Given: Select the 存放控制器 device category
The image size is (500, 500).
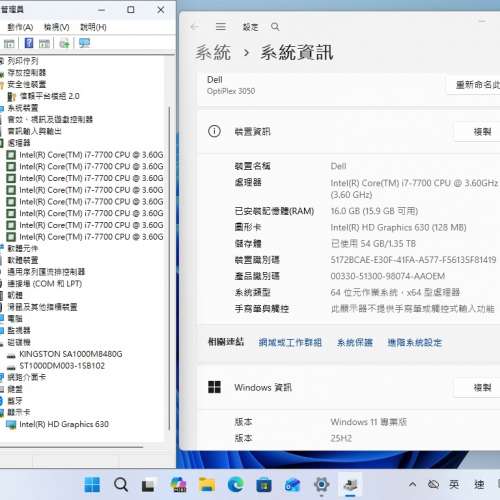Looking at the screenshot, I should click(27, 73).
